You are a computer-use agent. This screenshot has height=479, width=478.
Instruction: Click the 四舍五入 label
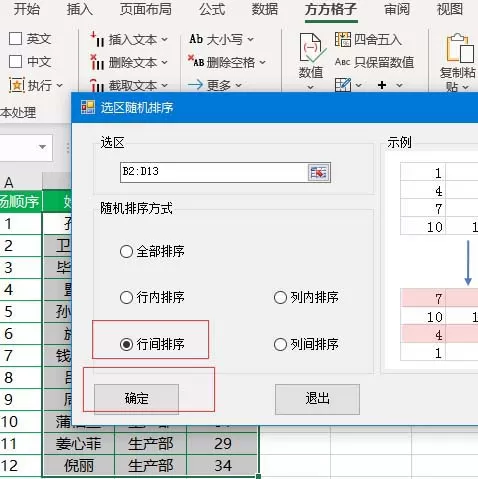[x=378, y=39]
